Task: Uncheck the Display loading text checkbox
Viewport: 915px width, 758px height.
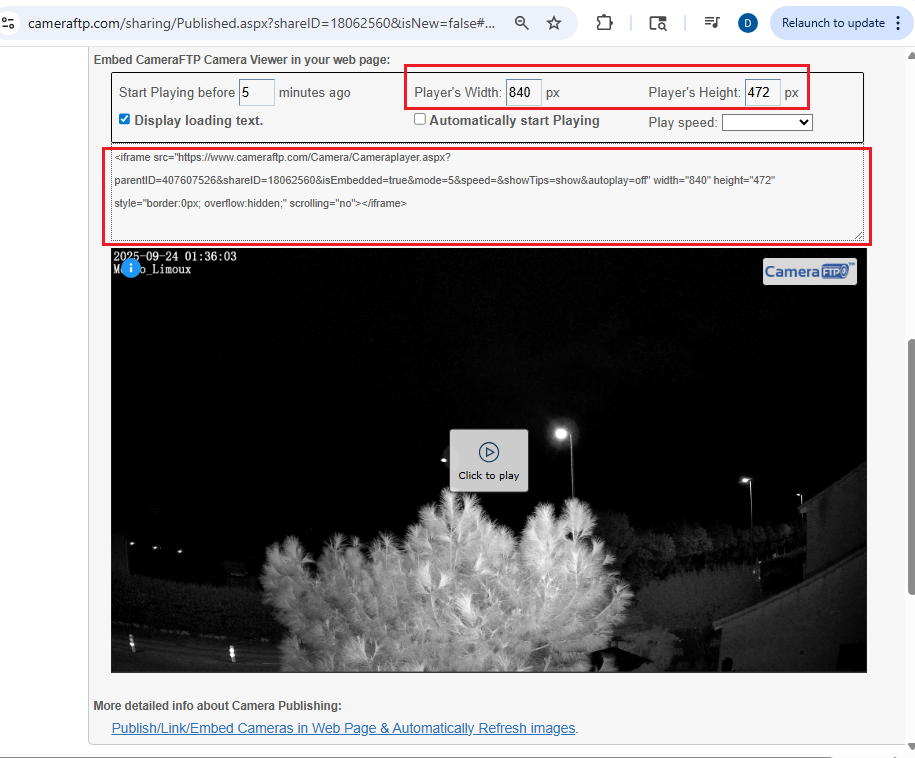Action: (x=124, y=119)
